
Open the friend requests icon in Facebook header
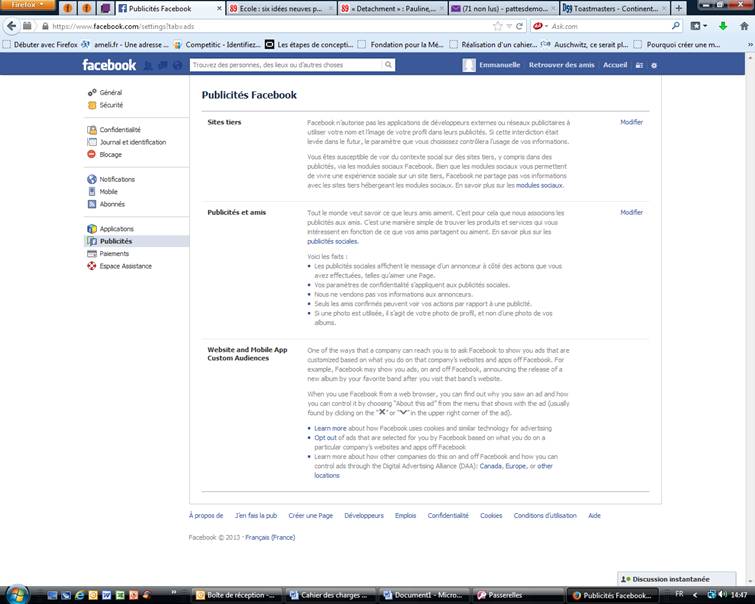tap(148, 66)
